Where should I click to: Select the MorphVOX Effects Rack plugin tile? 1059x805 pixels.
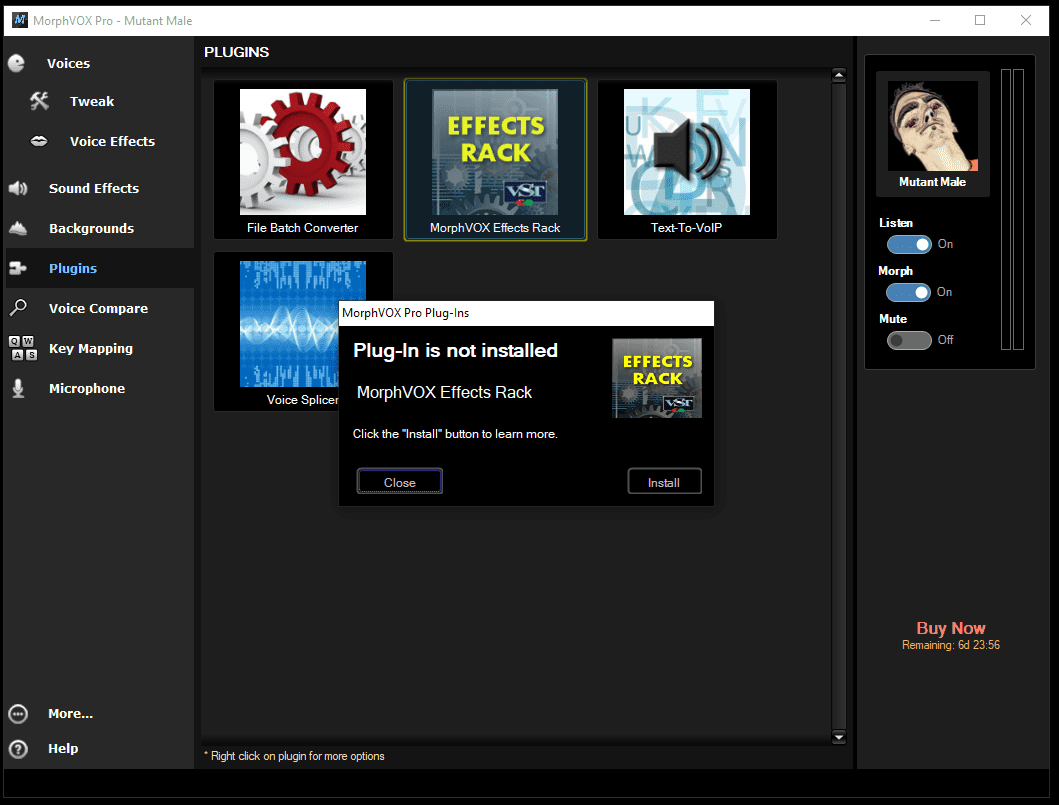[x=495, y=160]
